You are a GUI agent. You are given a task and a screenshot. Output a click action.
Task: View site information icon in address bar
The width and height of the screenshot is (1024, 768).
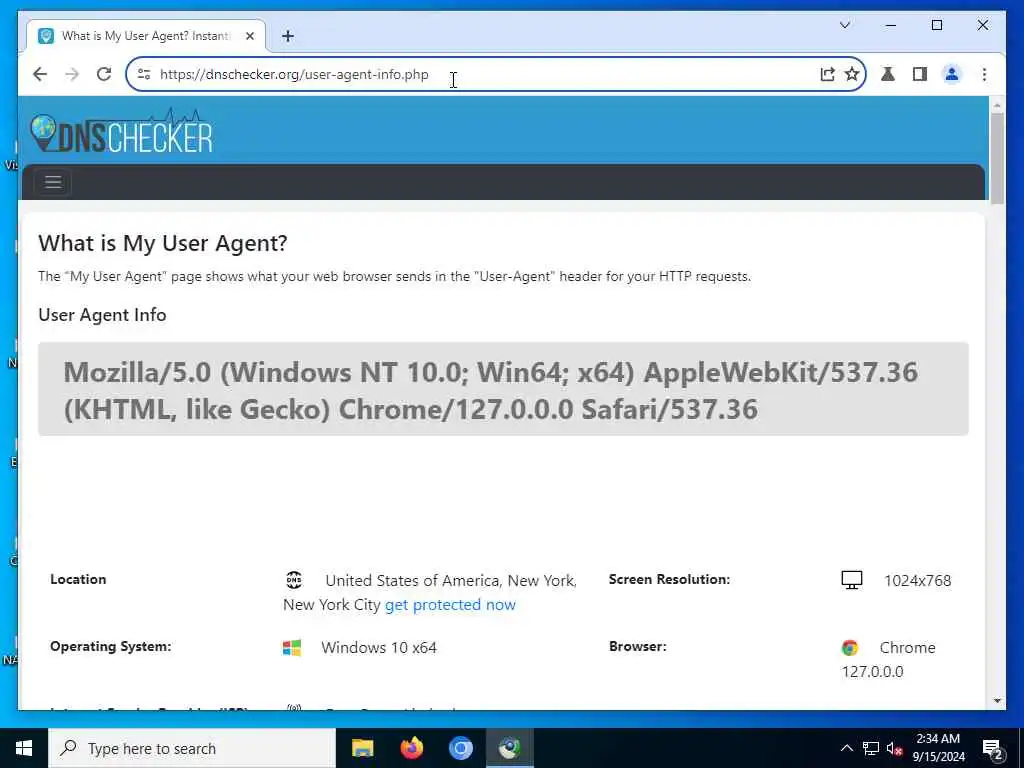click(x=144, y=74)
